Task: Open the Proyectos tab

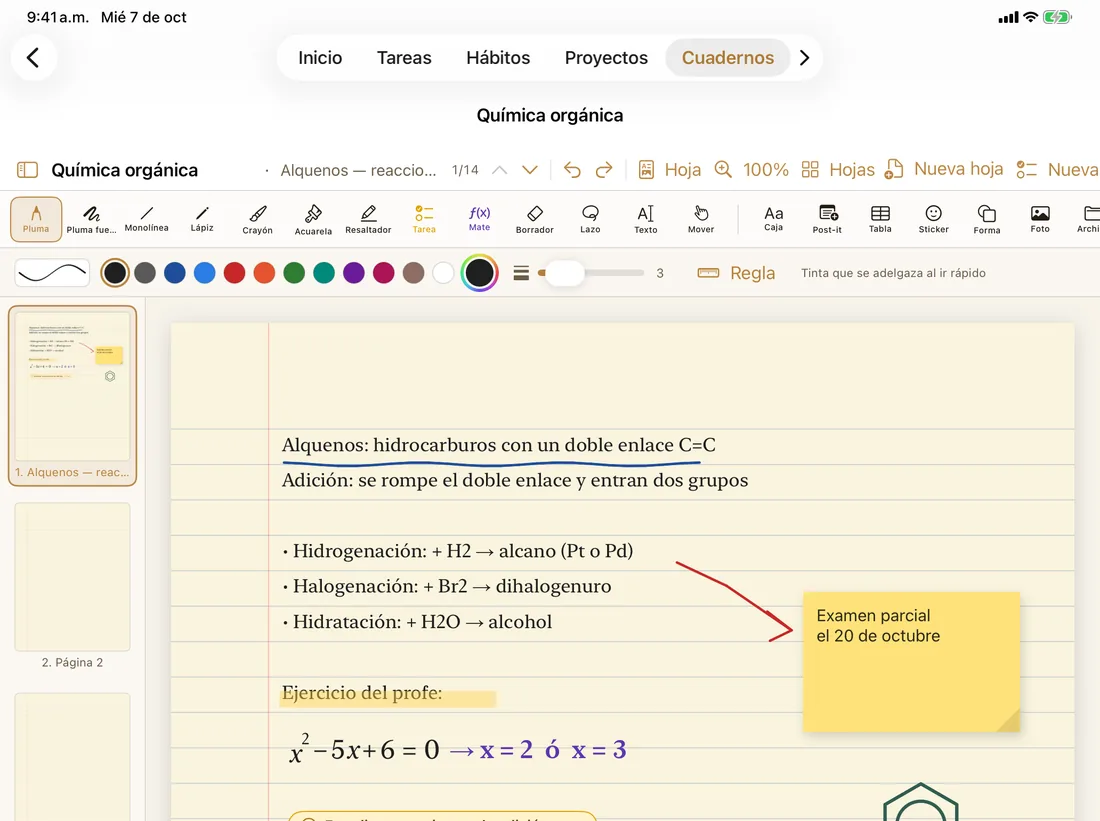Action: 606,58
